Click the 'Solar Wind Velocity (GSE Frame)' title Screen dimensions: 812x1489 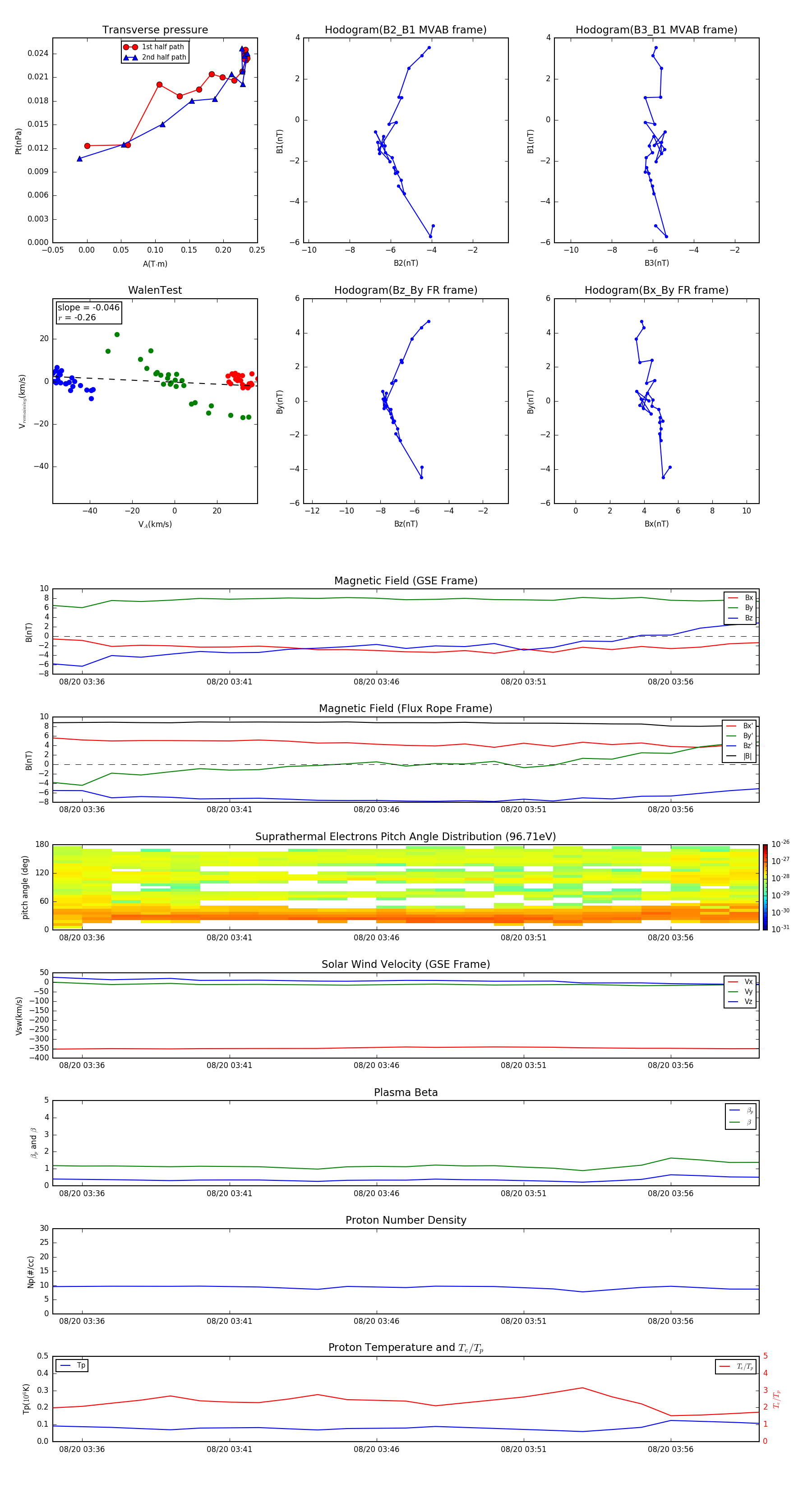[x=406, y=964]
